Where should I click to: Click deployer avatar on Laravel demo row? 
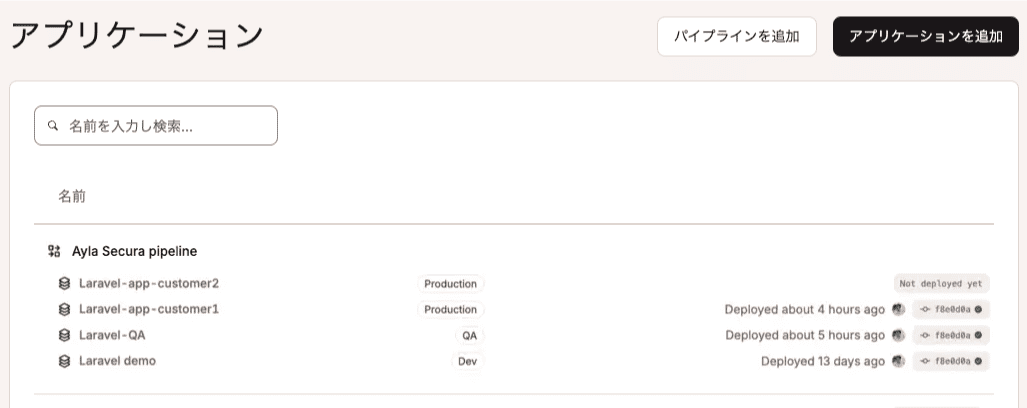coord(899,361)
